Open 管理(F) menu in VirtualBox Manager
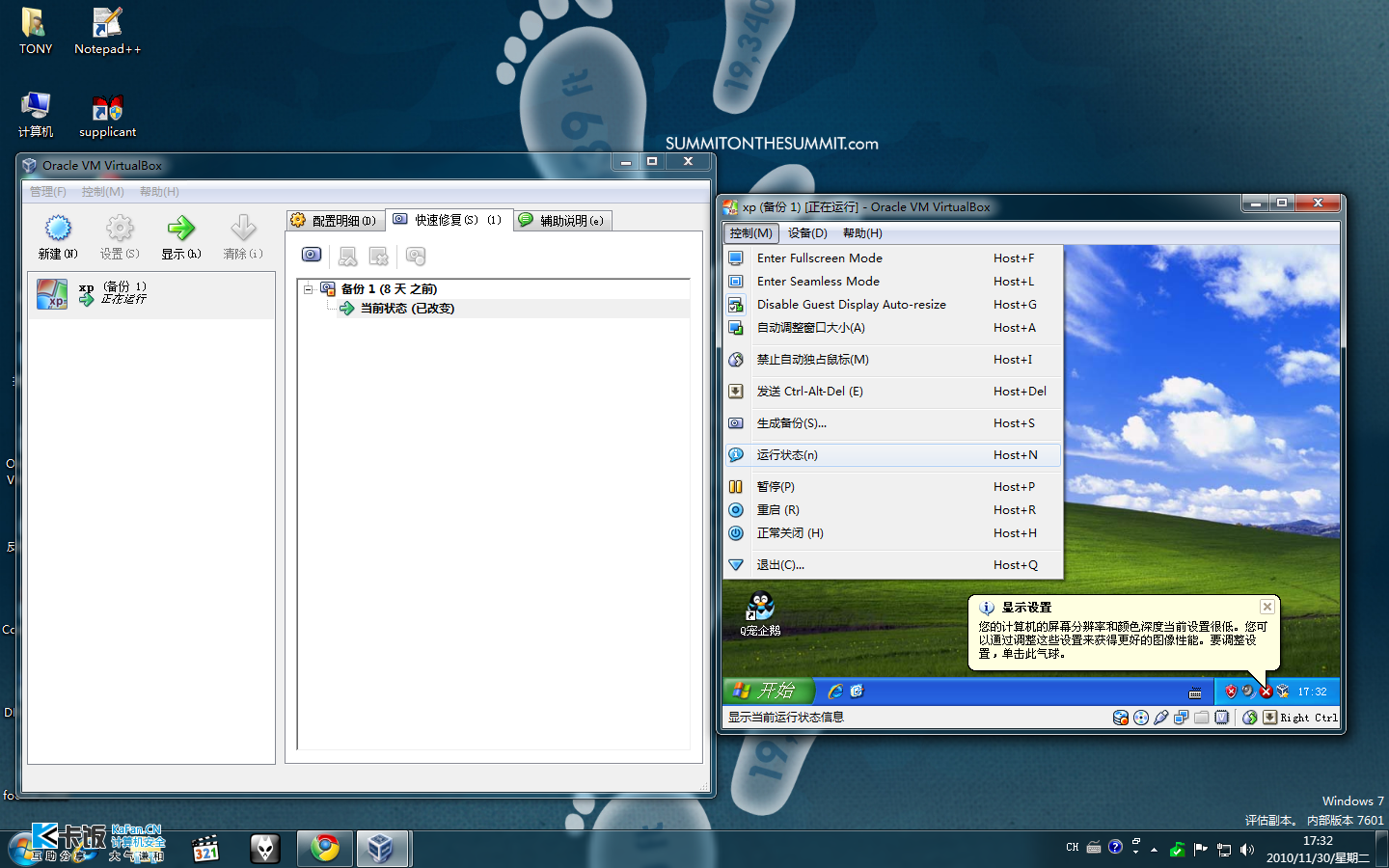Viewport: 1389px width, 868px height. pyautogui.click(x=48, y=192)
